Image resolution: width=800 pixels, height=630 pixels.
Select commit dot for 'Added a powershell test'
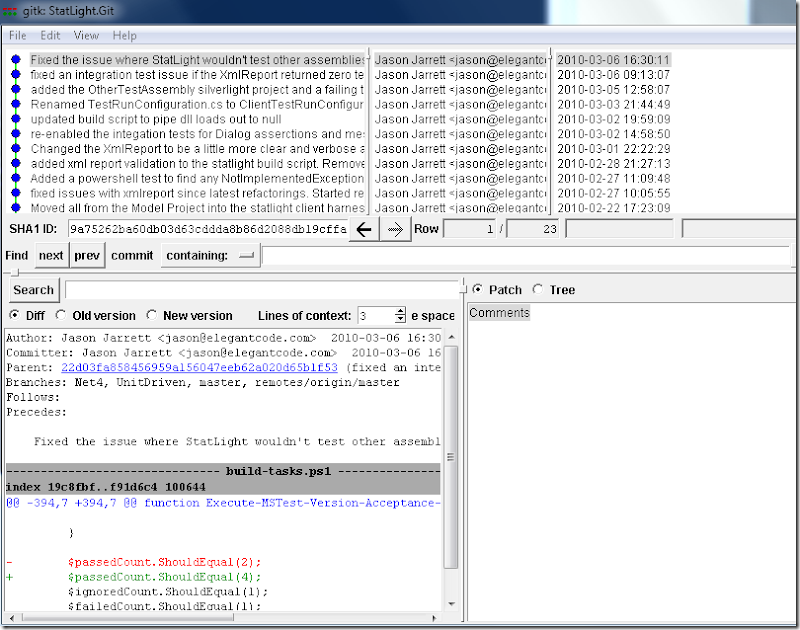(16, 178)
